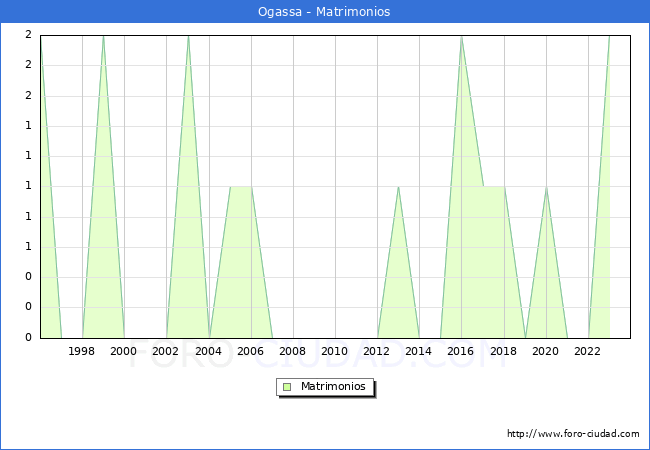Click the 2012 x-axis label

tap(377, 351)
